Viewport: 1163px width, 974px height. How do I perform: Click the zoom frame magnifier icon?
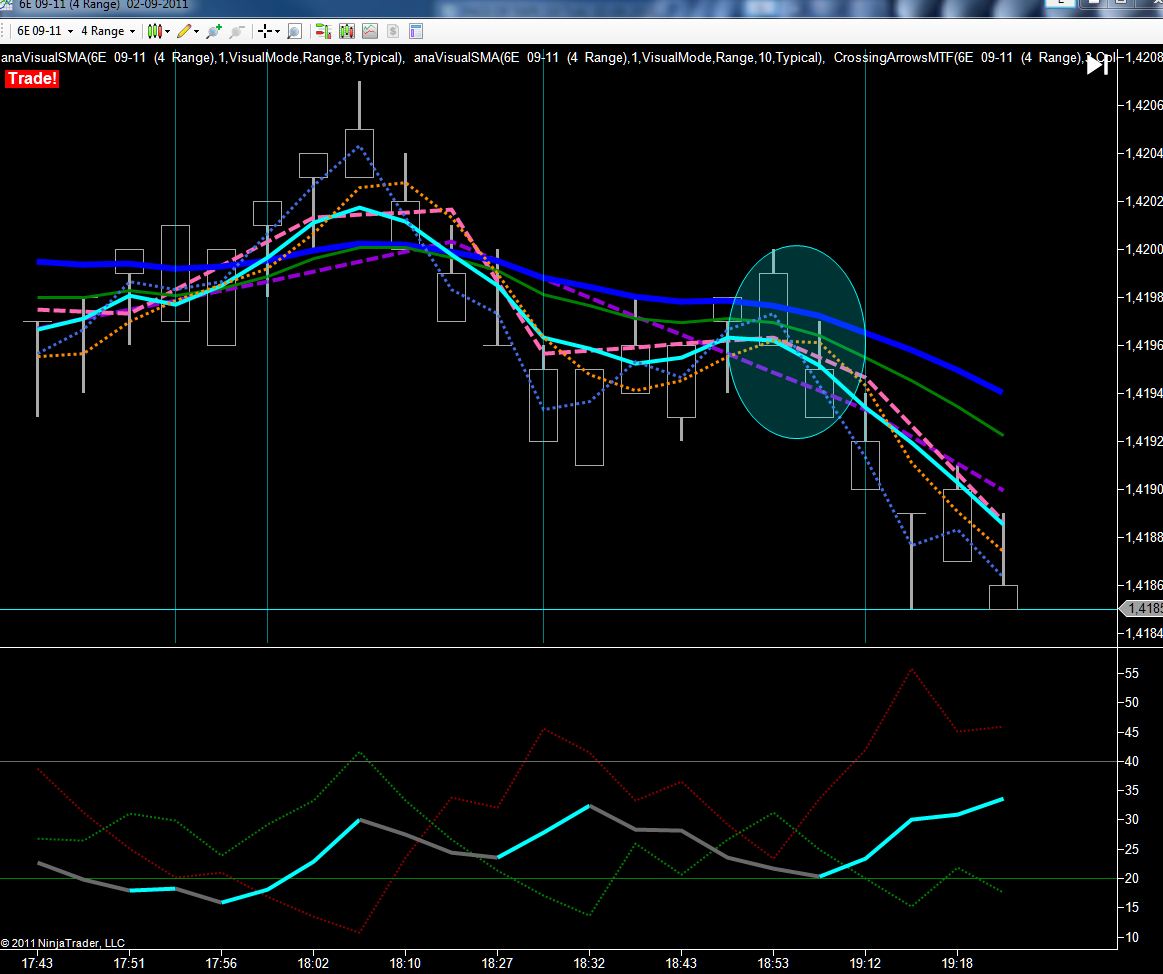coord(294,31)
